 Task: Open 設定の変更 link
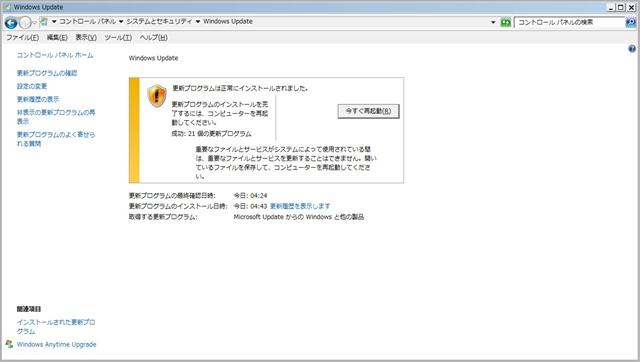pos(32,86)
